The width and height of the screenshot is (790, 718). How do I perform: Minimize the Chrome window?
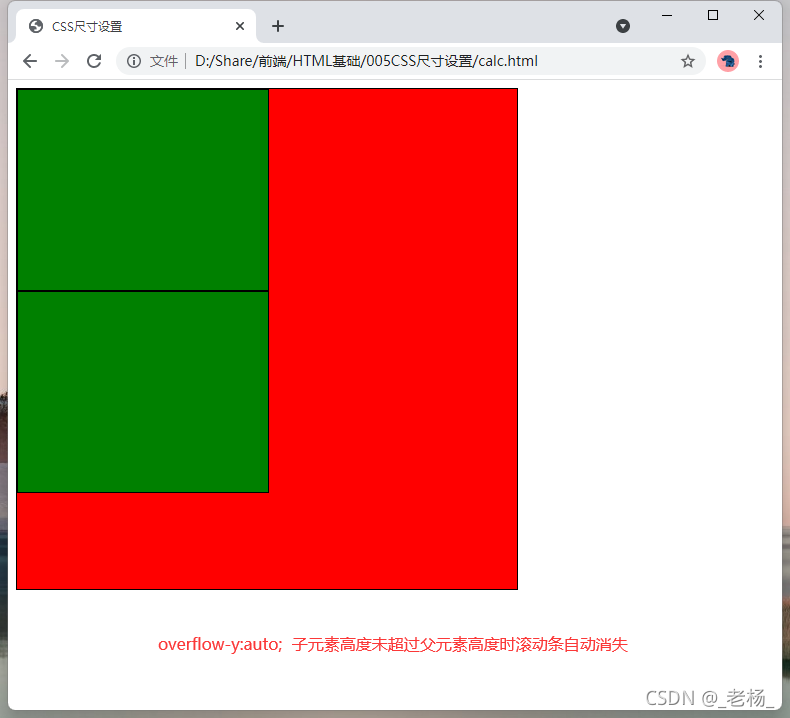tap(667, 15)
